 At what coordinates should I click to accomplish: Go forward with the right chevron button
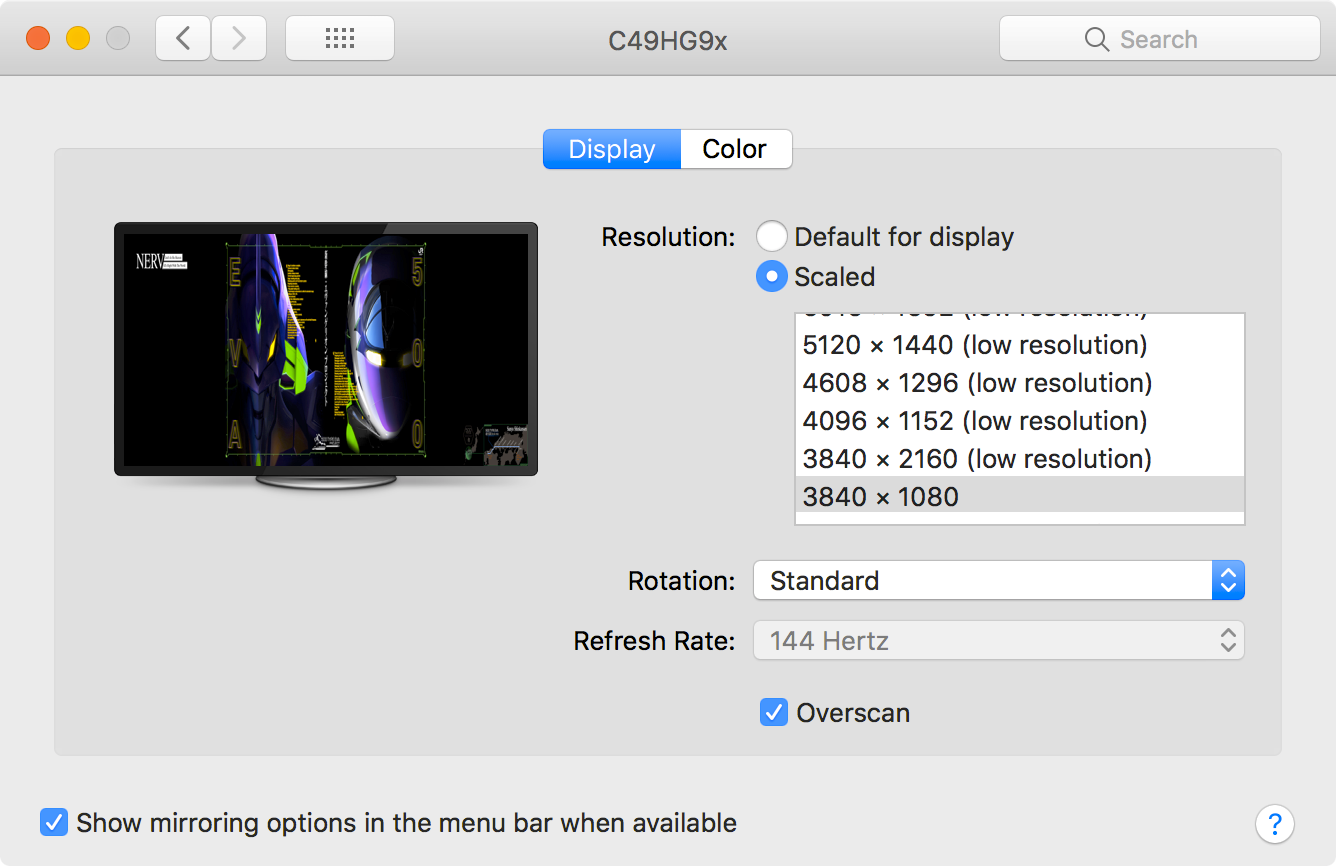(x=239, y=39)
